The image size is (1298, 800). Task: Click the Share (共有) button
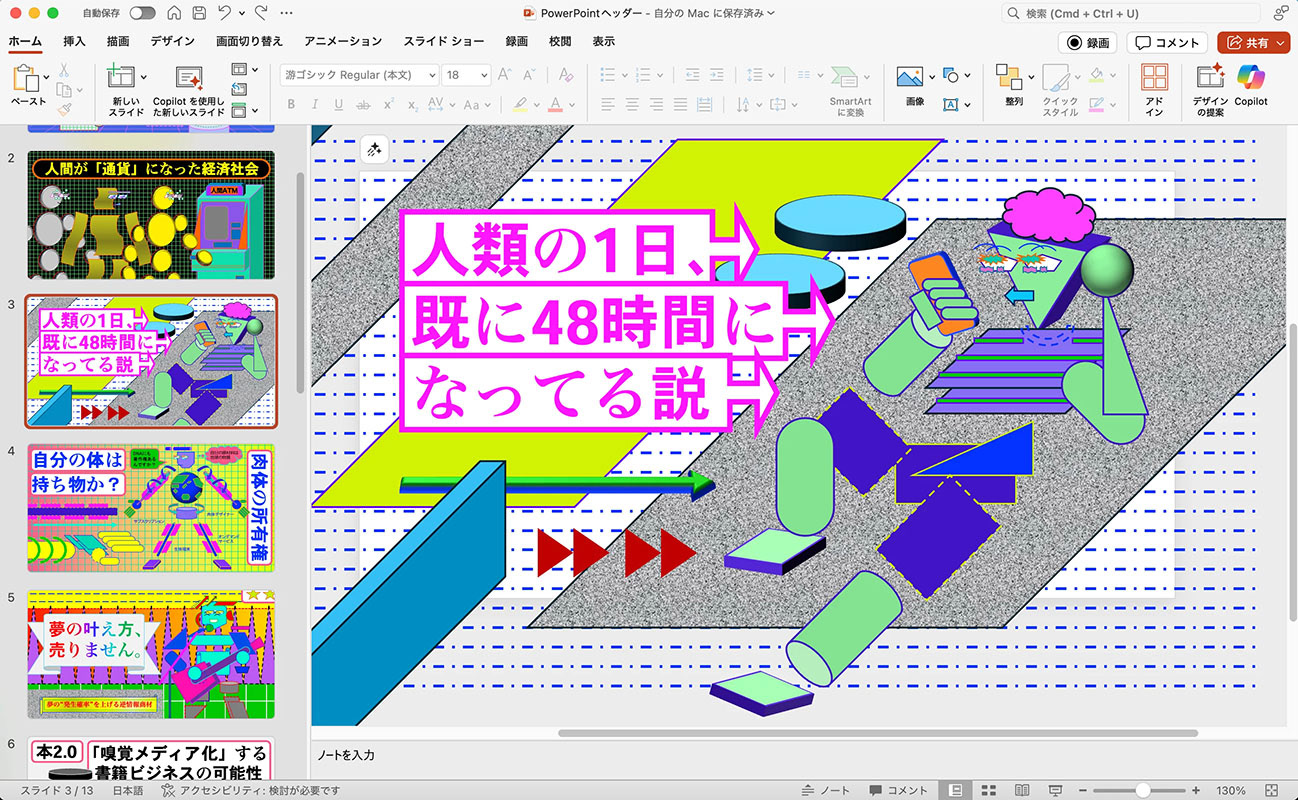point(1246,43)
